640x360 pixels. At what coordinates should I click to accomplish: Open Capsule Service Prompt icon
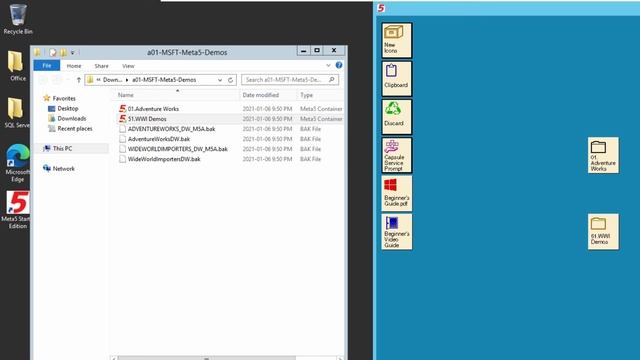tap(397, 155)
